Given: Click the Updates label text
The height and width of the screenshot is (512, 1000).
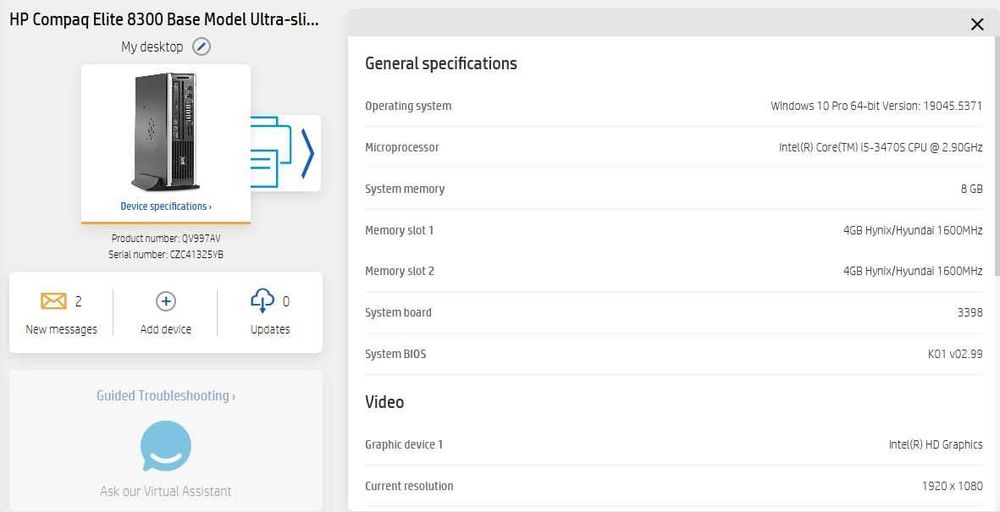Looking at the screenshot, I should pyautogui.click(x=270, y=329).
